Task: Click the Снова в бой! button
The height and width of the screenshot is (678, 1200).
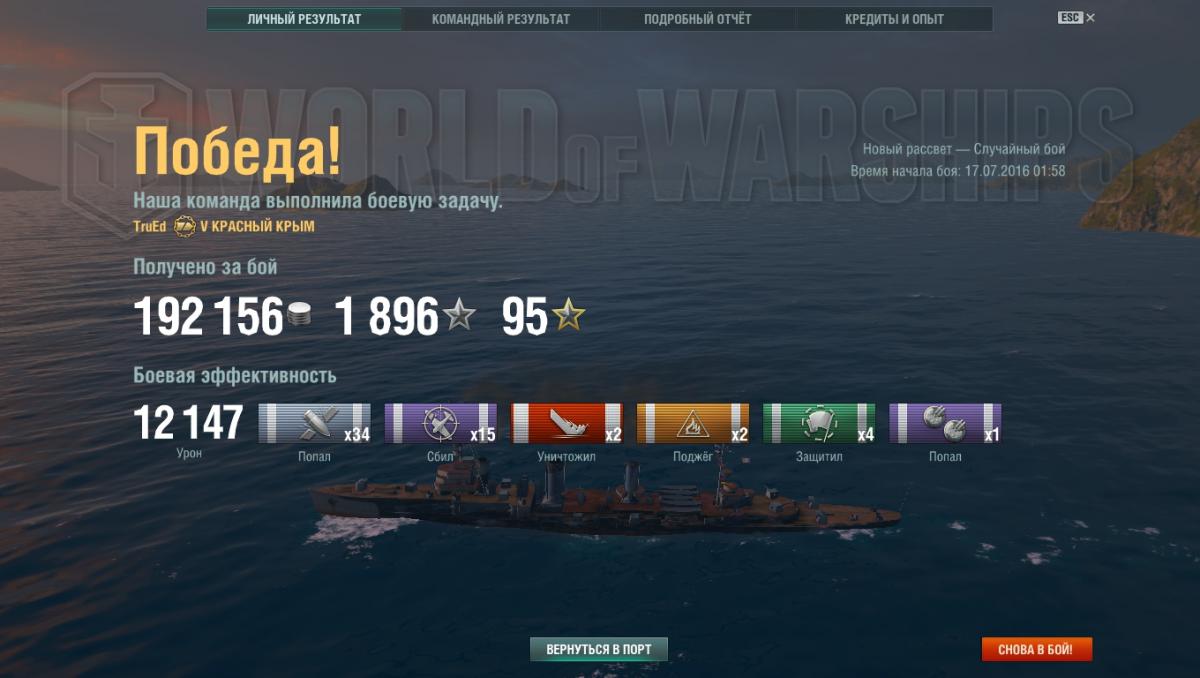Action: [1036, 649]
